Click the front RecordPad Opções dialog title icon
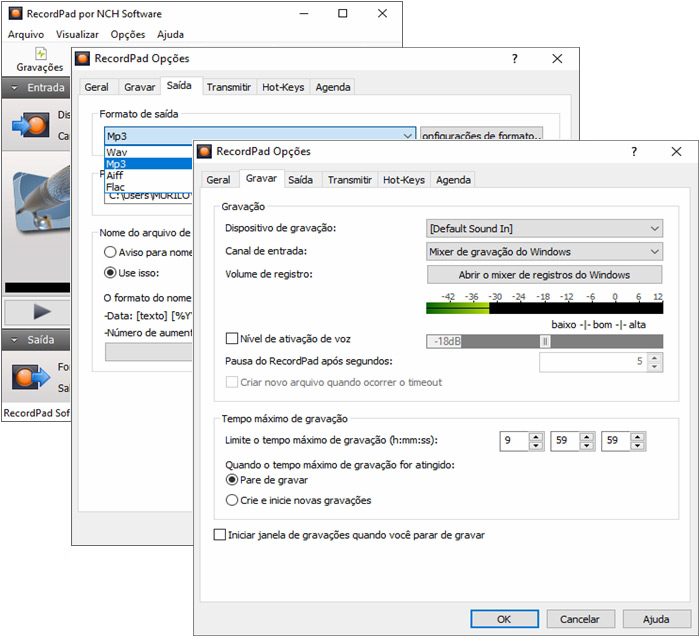700x637 pixels. (204, 151)
